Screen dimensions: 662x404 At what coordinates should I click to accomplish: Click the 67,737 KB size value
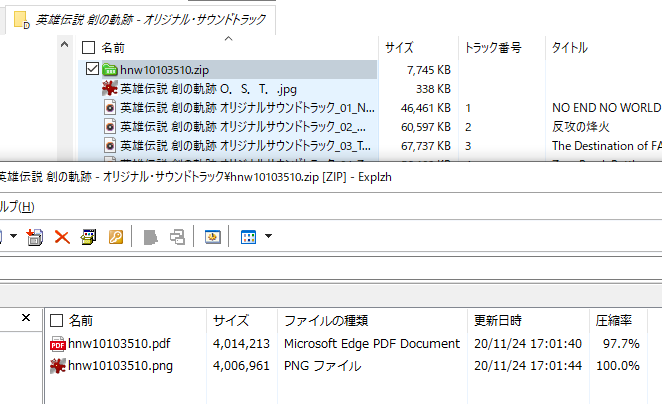pyautogui.click(x=426, y=146)
